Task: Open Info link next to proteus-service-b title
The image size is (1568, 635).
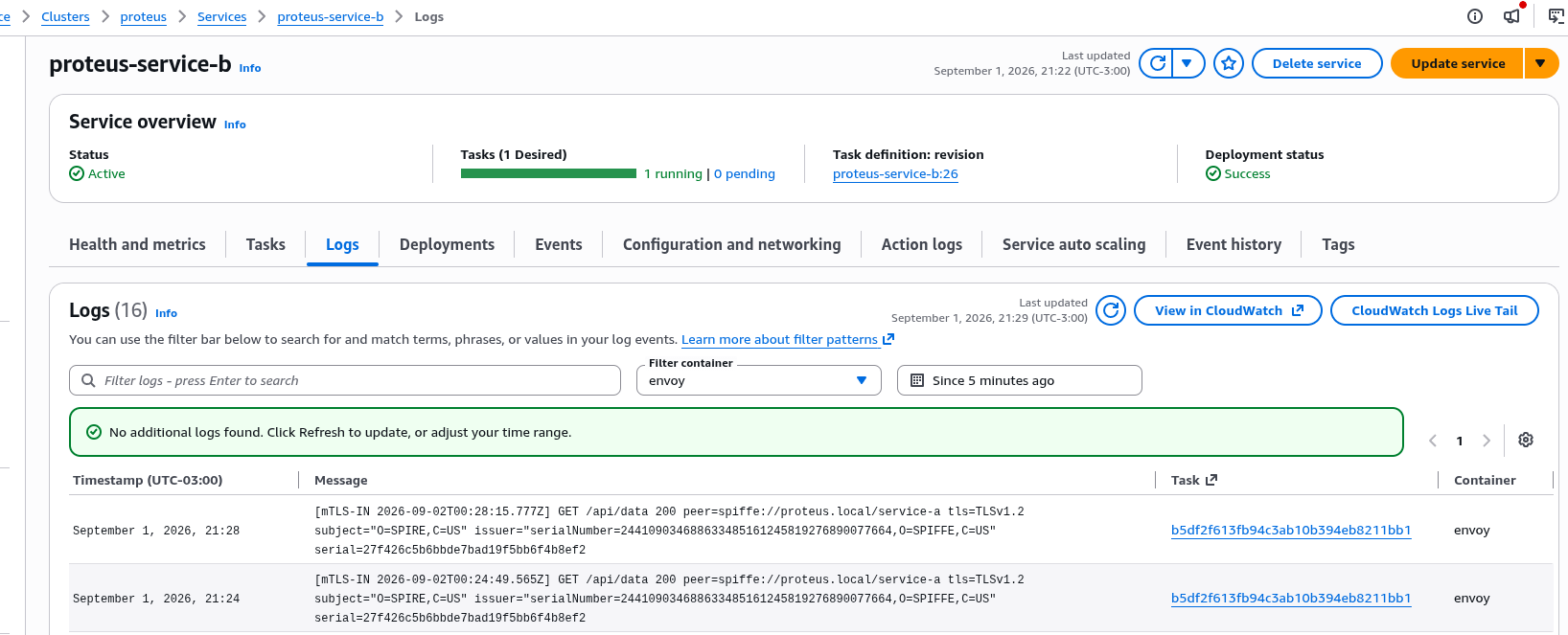Action: coord(250,68)
